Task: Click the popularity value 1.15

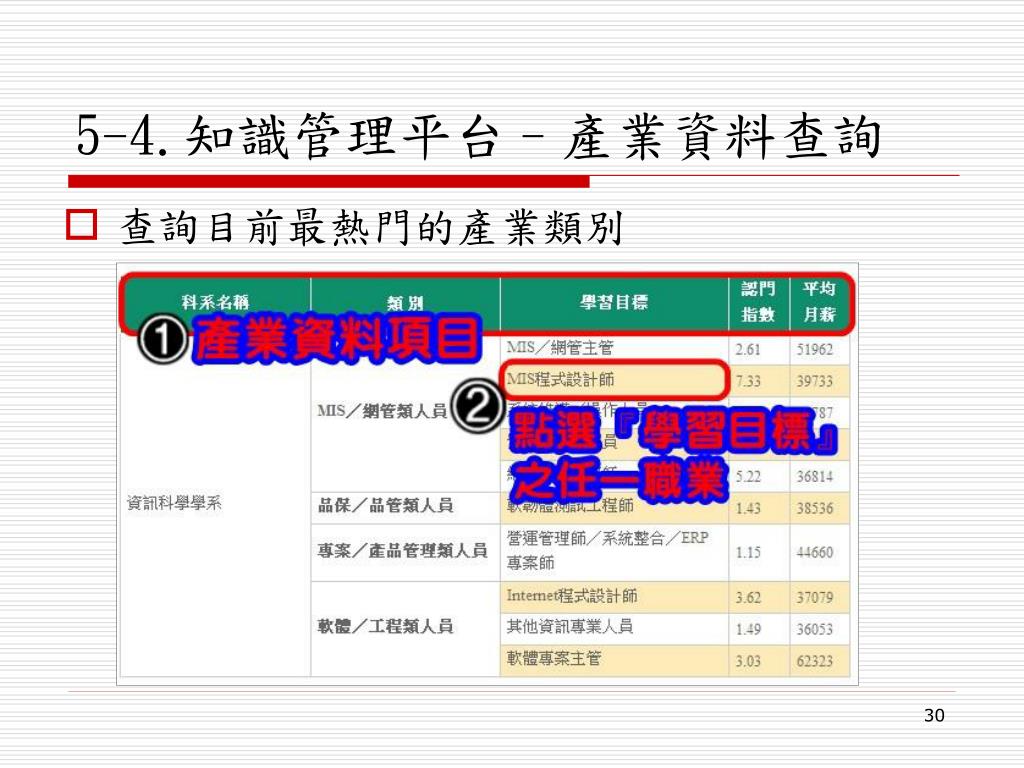Action: click(x=748, y=552)
